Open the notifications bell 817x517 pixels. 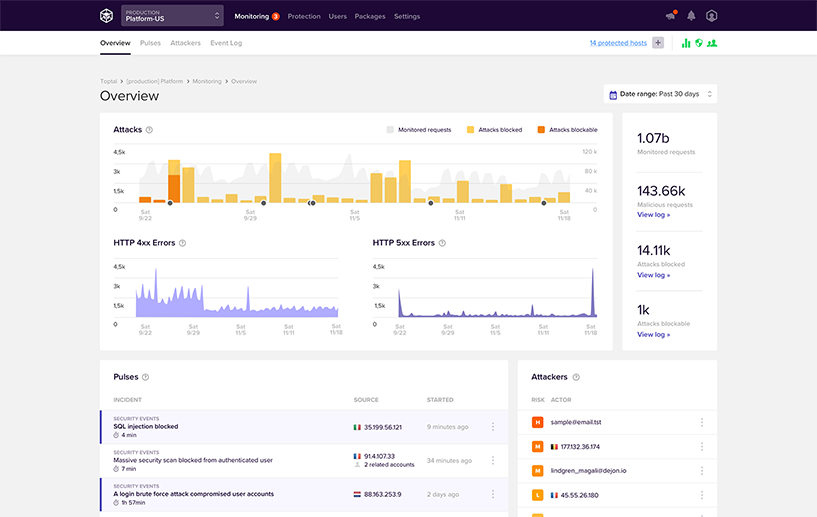(691, 16)
